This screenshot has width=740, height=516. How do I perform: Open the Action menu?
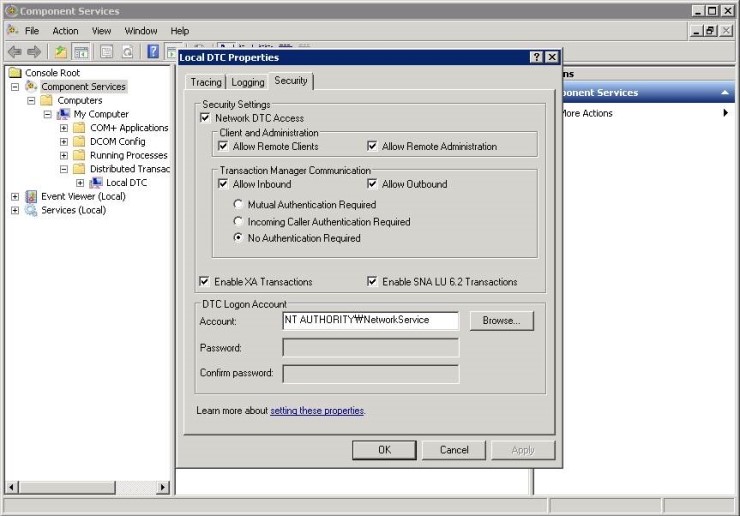65,31
